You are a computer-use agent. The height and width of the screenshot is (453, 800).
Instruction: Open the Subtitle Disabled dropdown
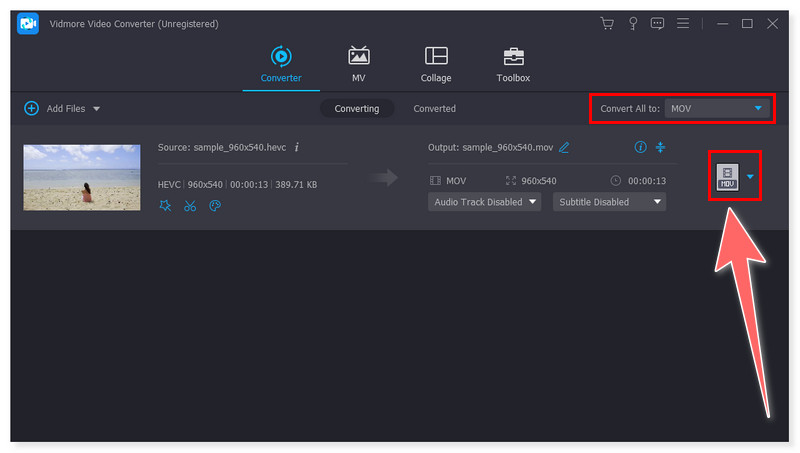(x=609, y=202)
